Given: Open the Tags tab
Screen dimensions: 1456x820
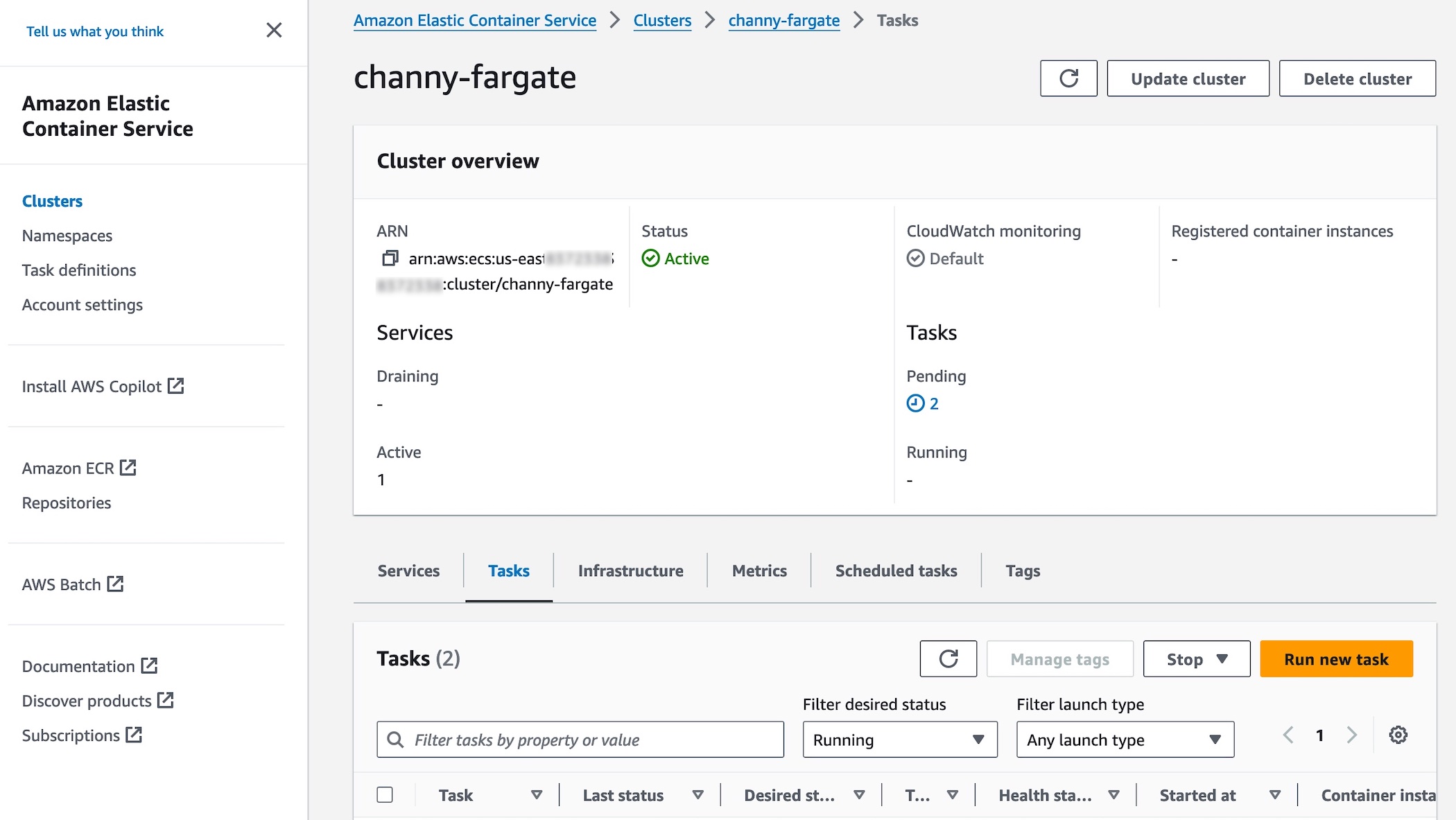Looking at the screenshot, I should 1023,570.
